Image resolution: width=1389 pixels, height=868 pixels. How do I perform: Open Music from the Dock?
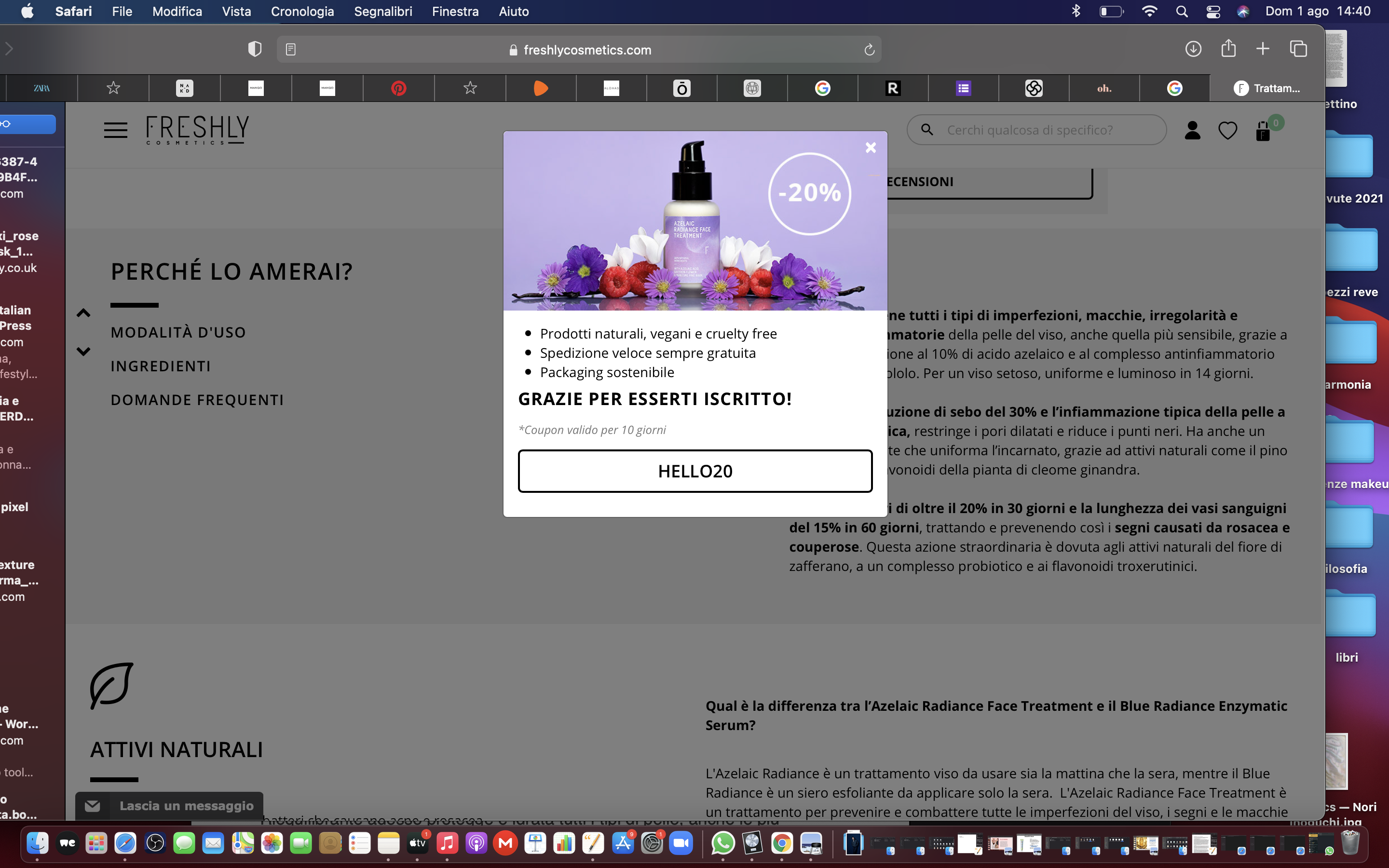447,843
